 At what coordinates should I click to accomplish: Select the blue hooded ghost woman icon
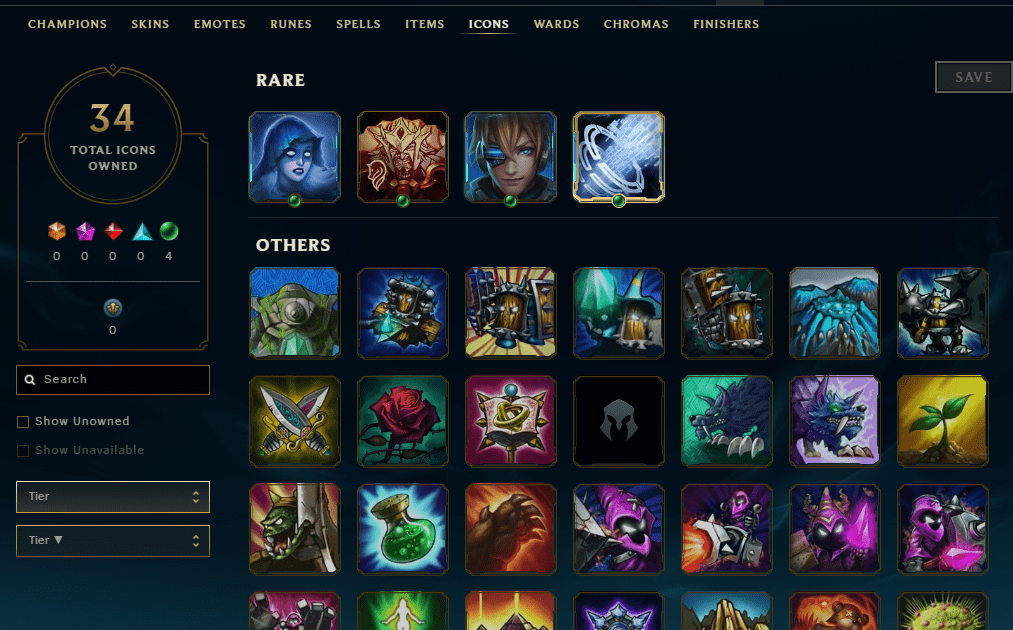coord(295,157)
